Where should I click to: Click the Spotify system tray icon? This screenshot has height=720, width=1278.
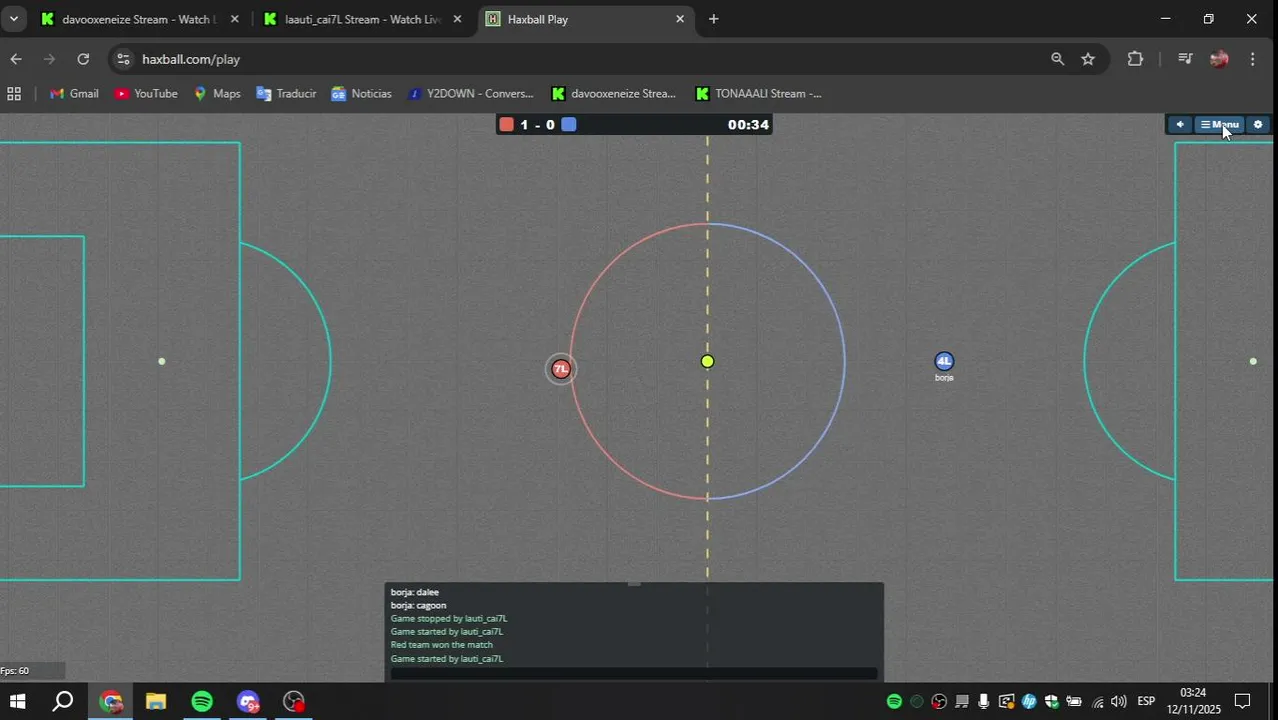(x=894, y=701)
